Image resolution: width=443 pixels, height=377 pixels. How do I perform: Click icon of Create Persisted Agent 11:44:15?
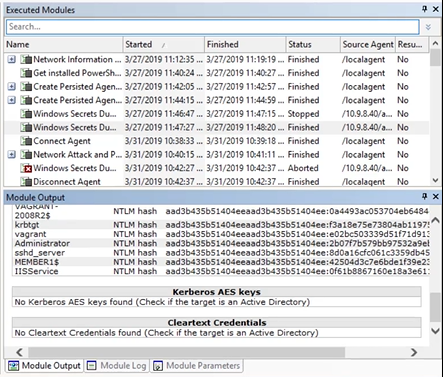(26, 100)
